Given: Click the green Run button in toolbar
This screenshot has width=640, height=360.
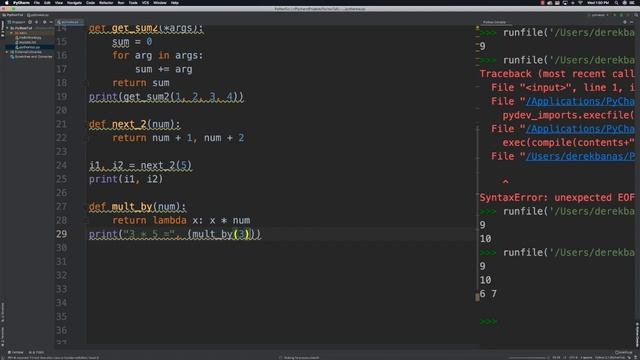Looking at the screenshot, I should click(x=615, y=15).
